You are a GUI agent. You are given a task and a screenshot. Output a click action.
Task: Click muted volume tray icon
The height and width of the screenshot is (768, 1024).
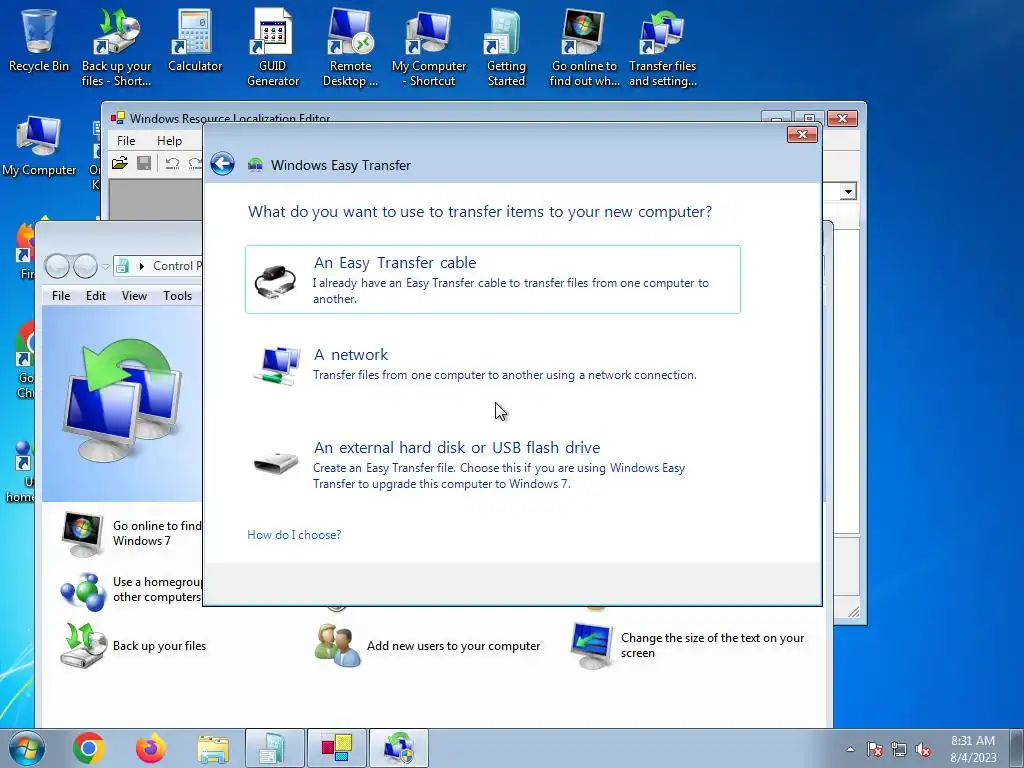923,749
